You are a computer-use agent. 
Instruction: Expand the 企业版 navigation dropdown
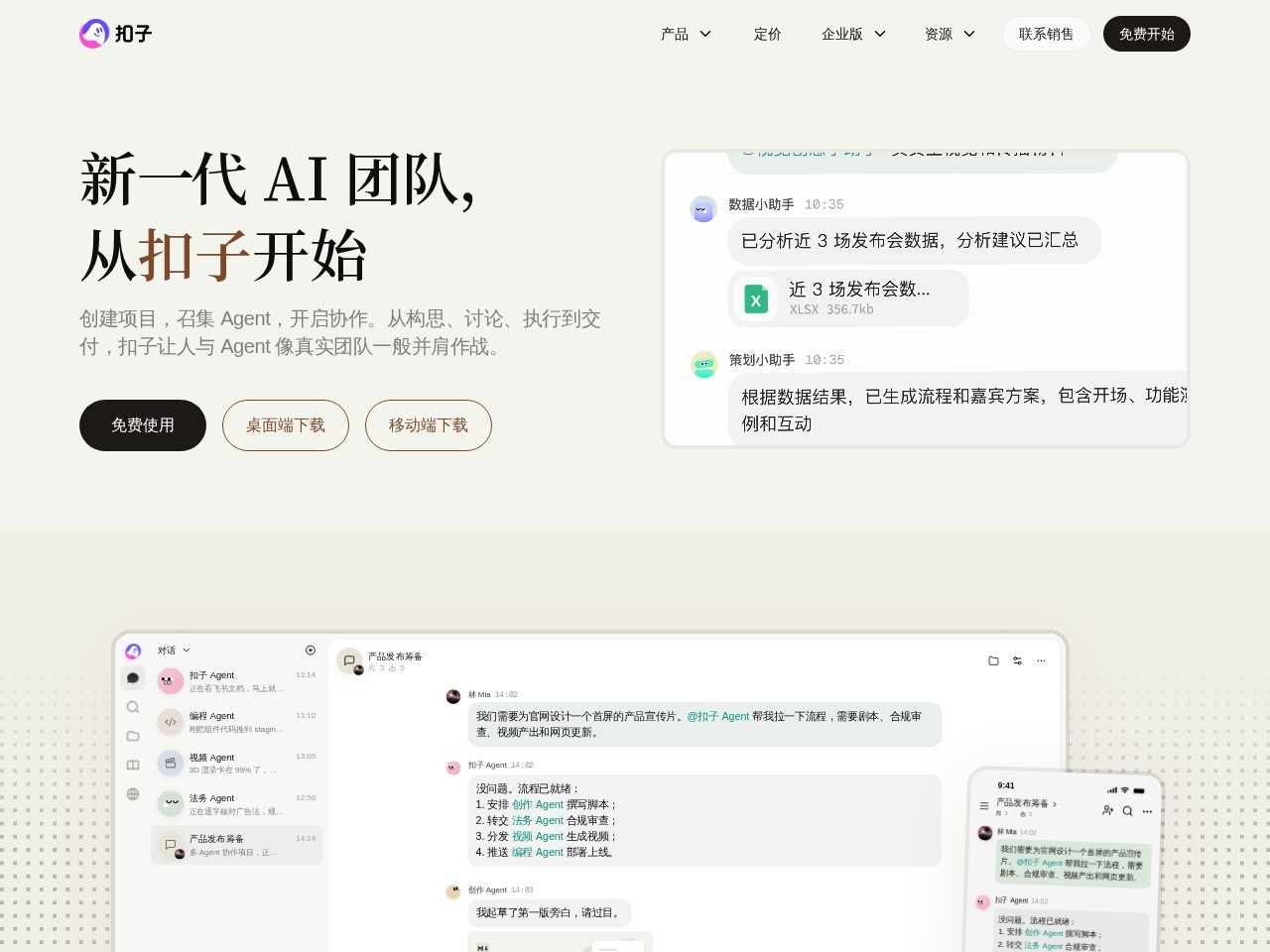853,34
